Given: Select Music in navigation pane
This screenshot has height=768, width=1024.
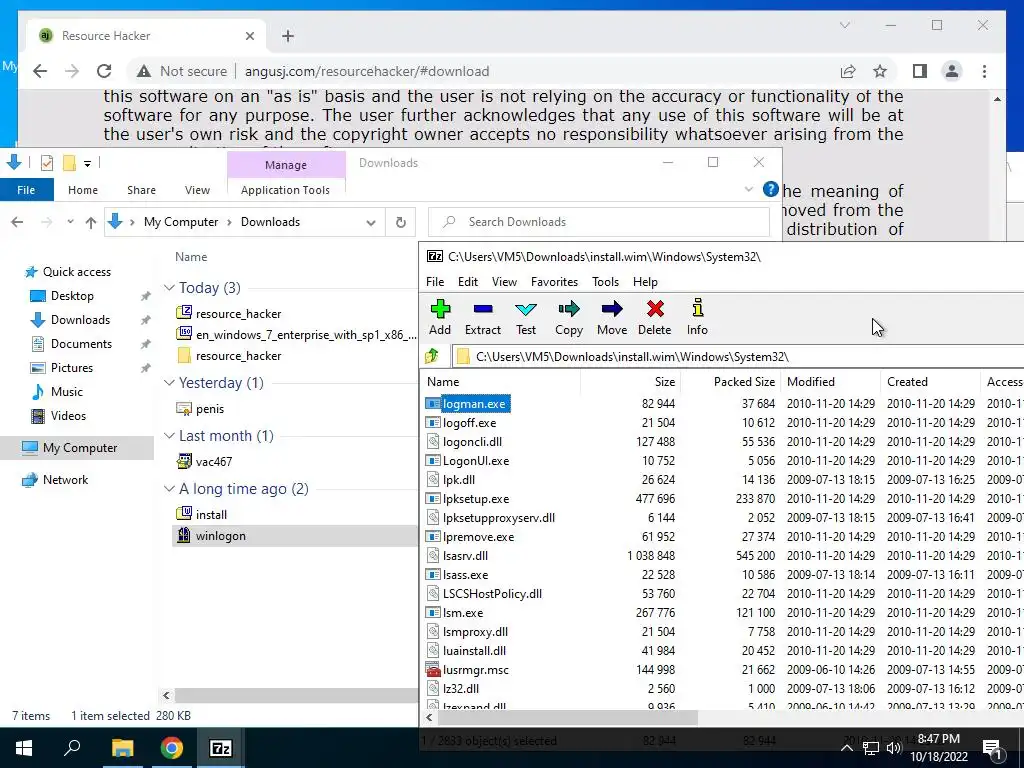Looking at the screenshot, I should (67, 391).
